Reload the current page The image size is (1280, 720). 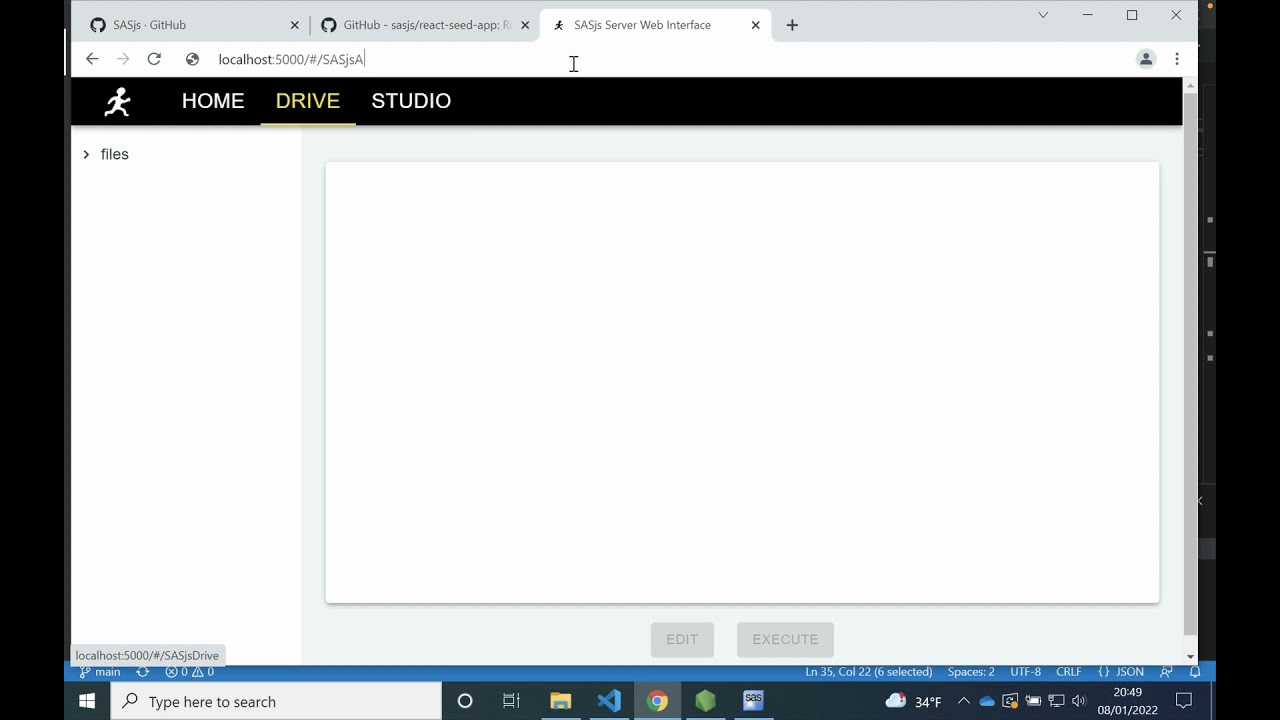click(154, 59)
